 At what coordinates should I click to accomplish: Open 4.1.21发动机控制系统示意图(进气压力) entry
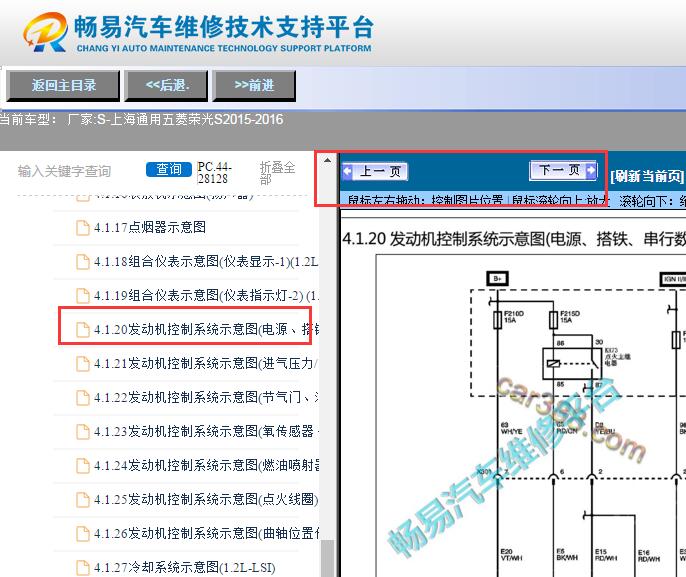tap(206, 363)
